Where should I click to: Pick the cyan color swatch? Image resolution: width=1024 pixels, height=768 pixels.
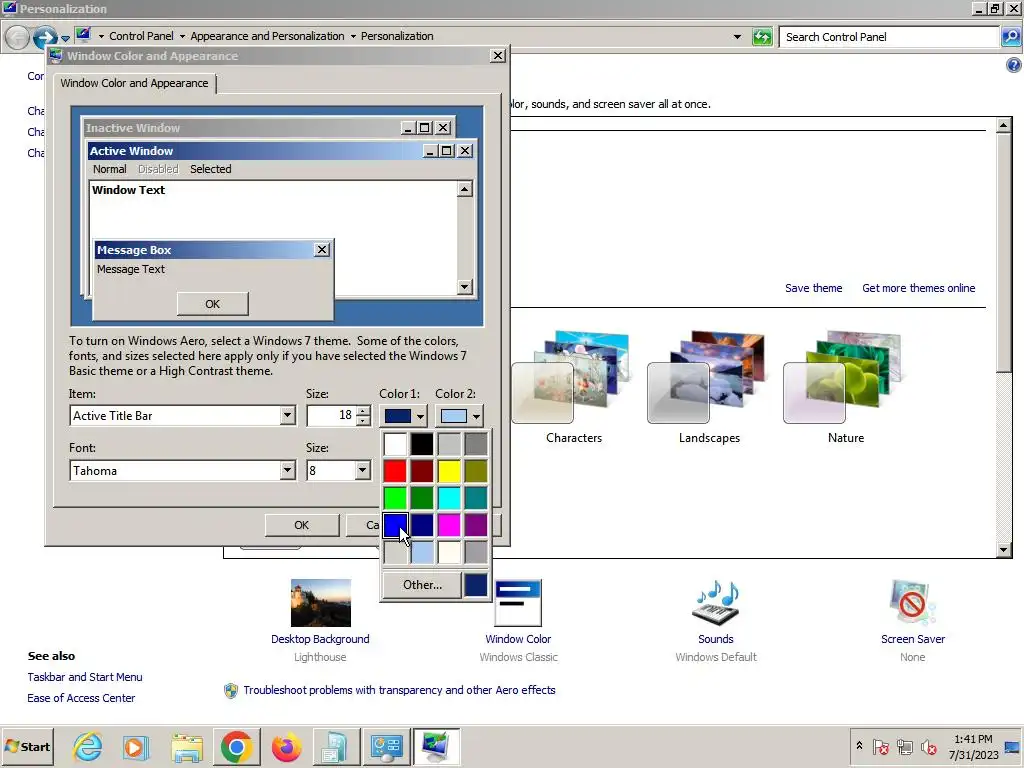click(449, 498)
